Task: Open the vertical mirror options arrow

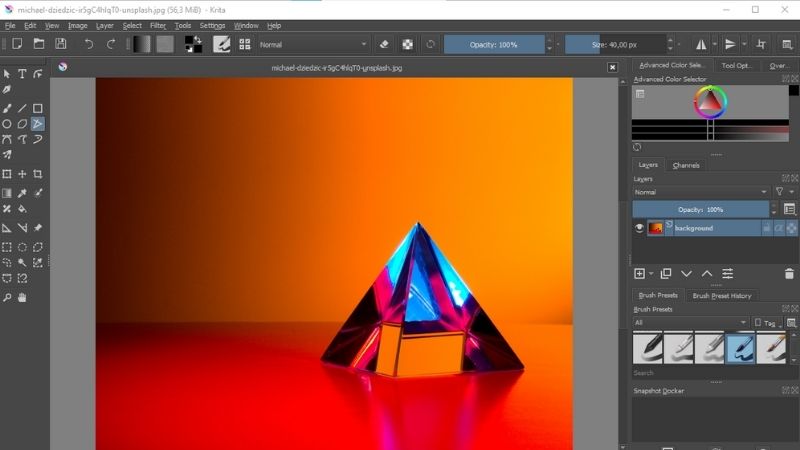Action: click(744, 44)
